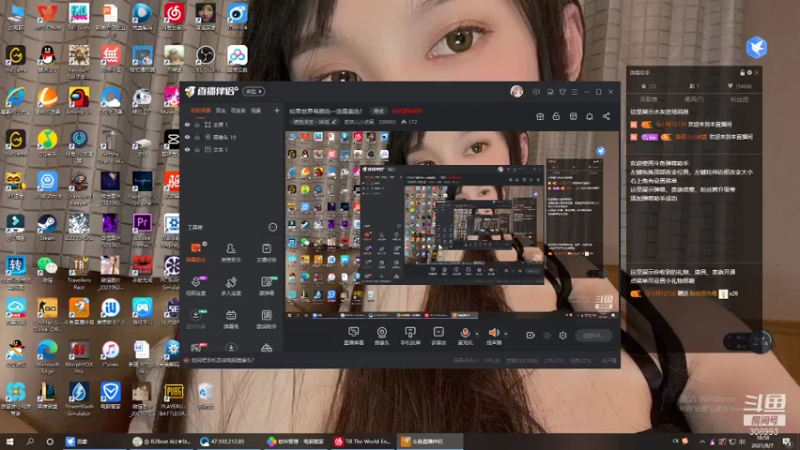Open the orange 弹幕助手 tool in toolbox
Screen dimensions: 800x450
pos(196,253)
